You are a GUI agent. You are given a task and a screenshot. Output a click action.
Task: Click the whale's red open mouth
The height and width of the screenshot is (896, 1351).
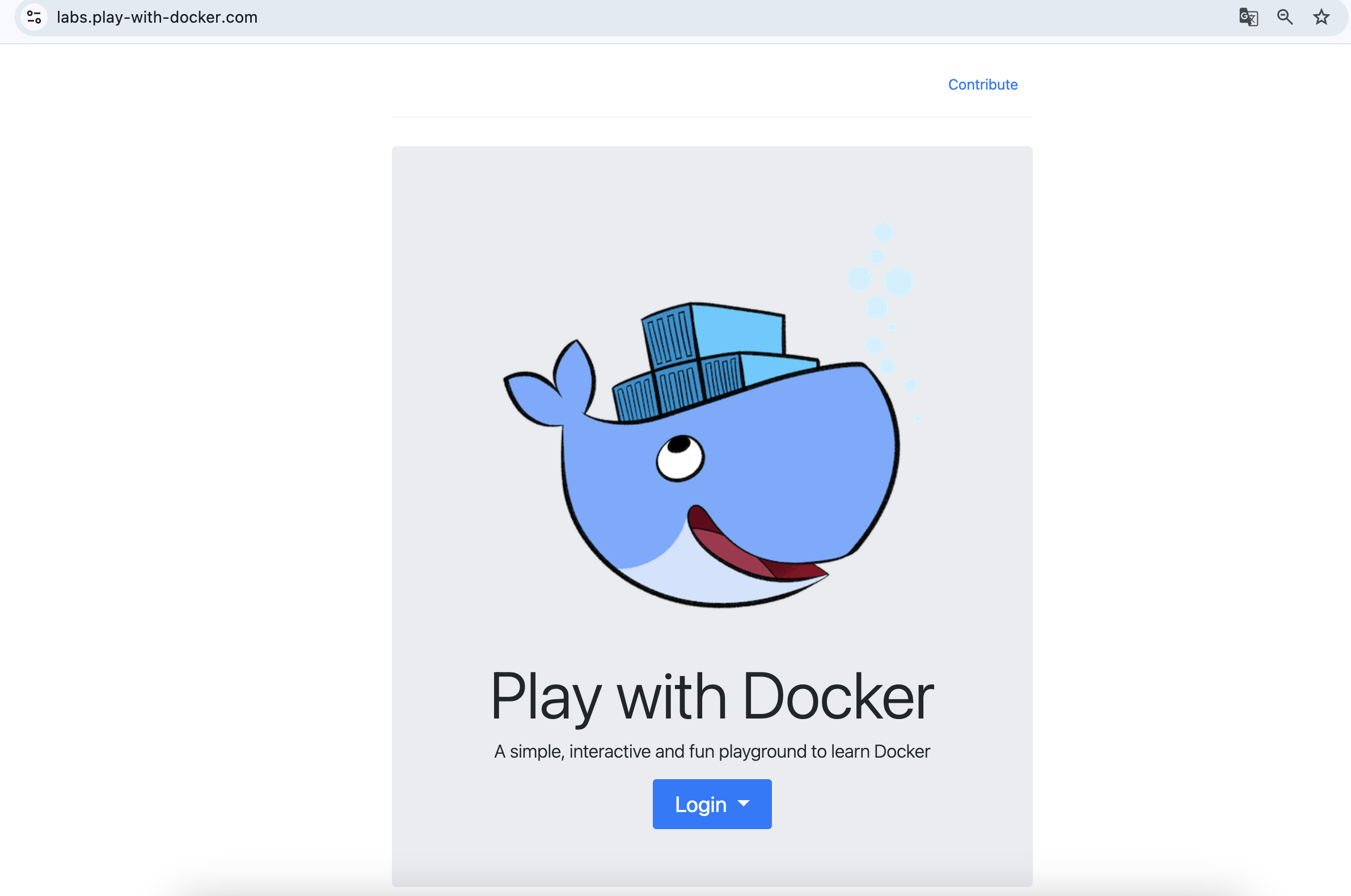pyautogui.click(x=743, y=551)
